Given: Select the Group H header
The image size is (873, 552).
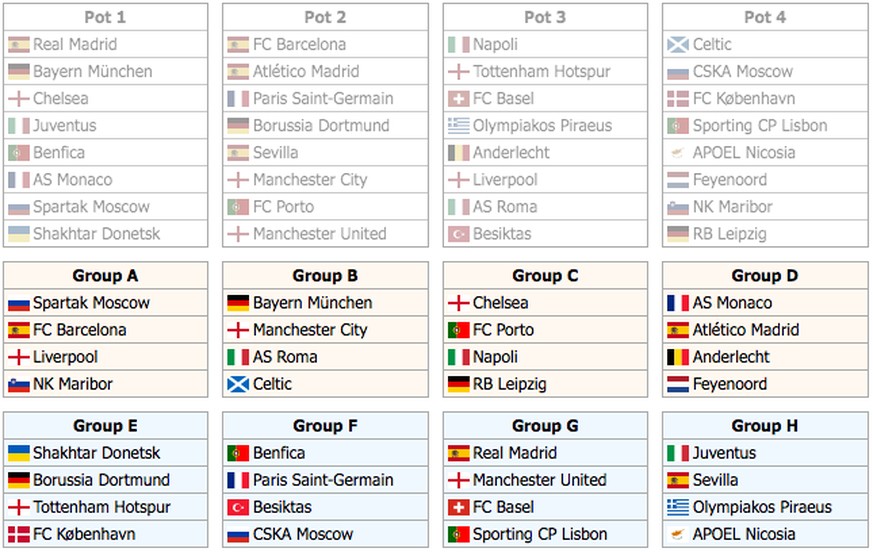Looking at the screenshot, I should coord(765,426).
